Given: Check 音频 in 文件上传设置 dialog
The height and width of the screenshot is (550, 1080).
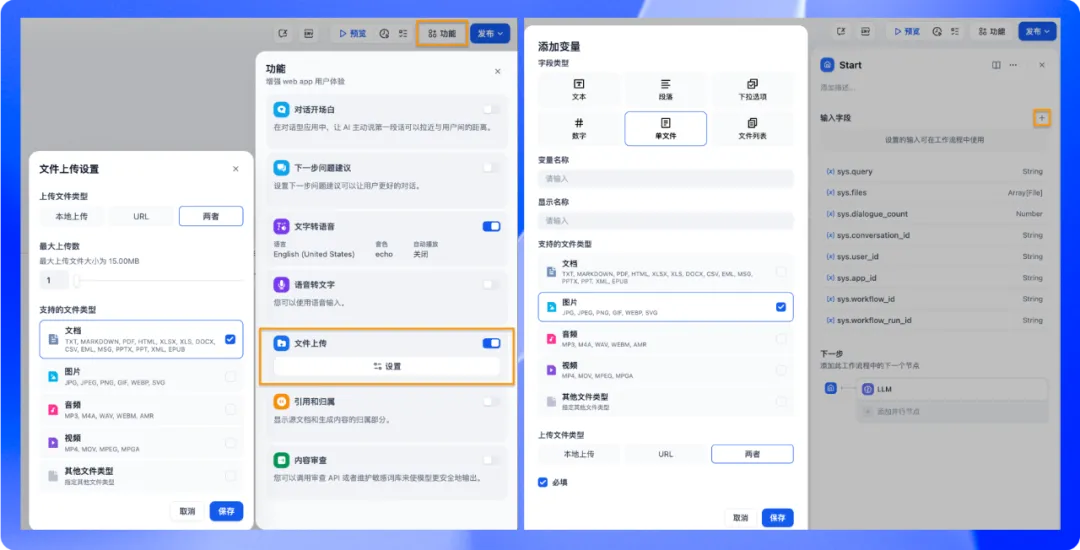Looking at the screenshot, I should click(x=230, y=410).
